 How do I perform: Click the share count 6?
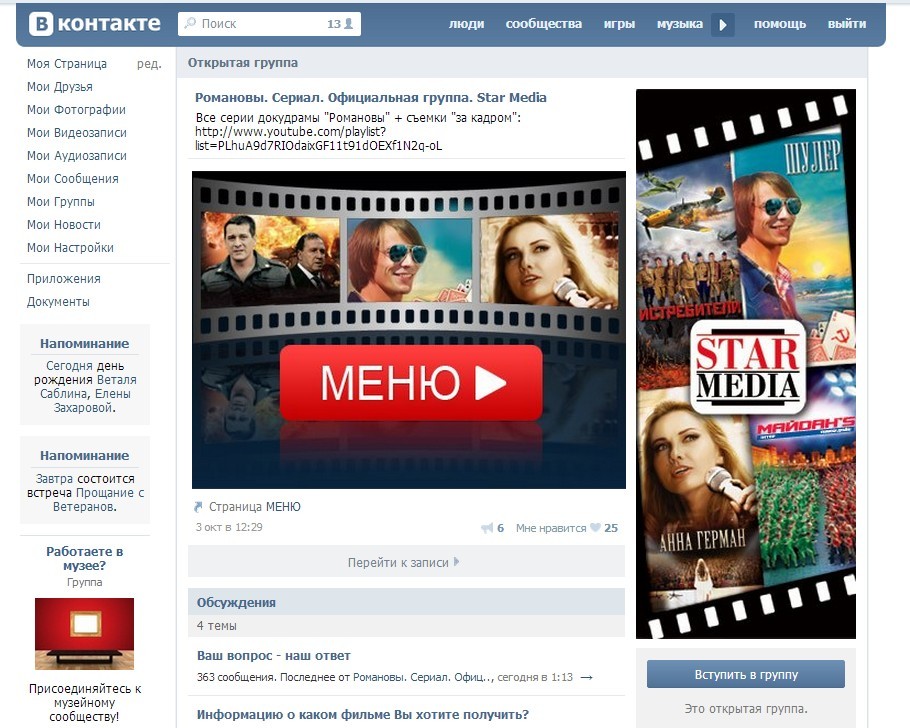500,528
